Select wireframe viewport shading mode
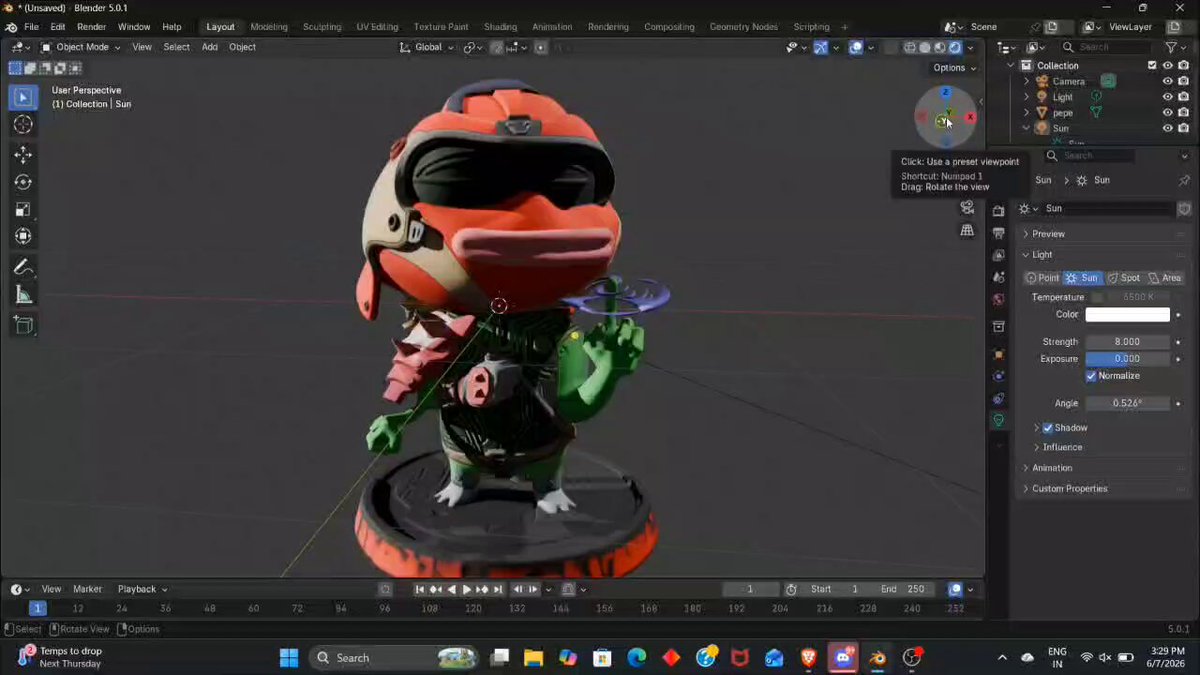 (x=910, y=47)
